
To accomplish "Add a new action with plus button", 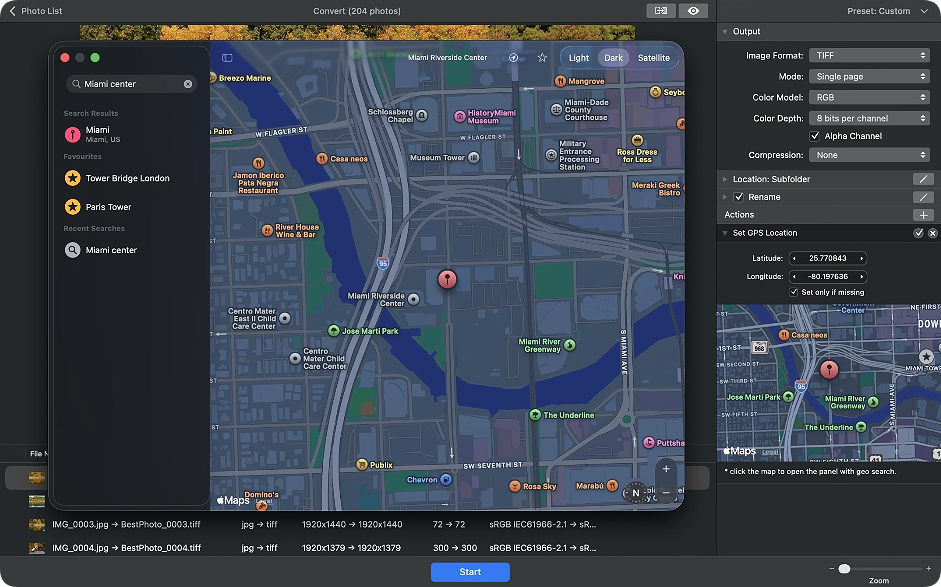I will point(923,215).
